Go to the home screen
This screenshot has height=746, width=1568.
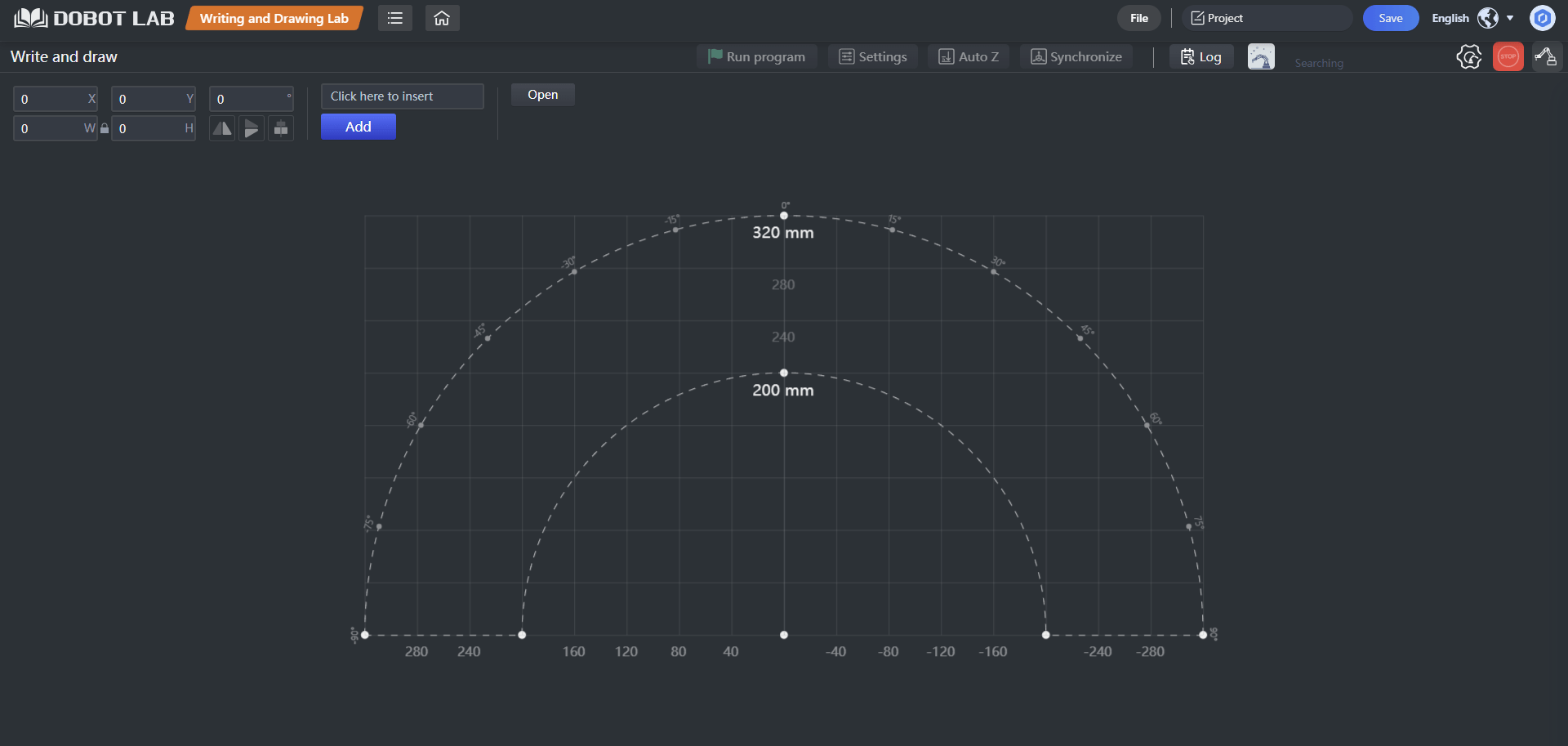click(x=442, y=18)
